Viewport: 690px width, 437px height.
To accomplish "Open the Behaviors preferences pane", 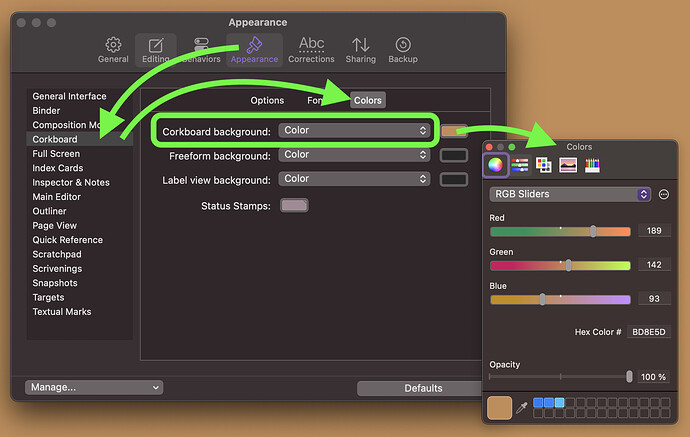I will [x=201, y=50].
